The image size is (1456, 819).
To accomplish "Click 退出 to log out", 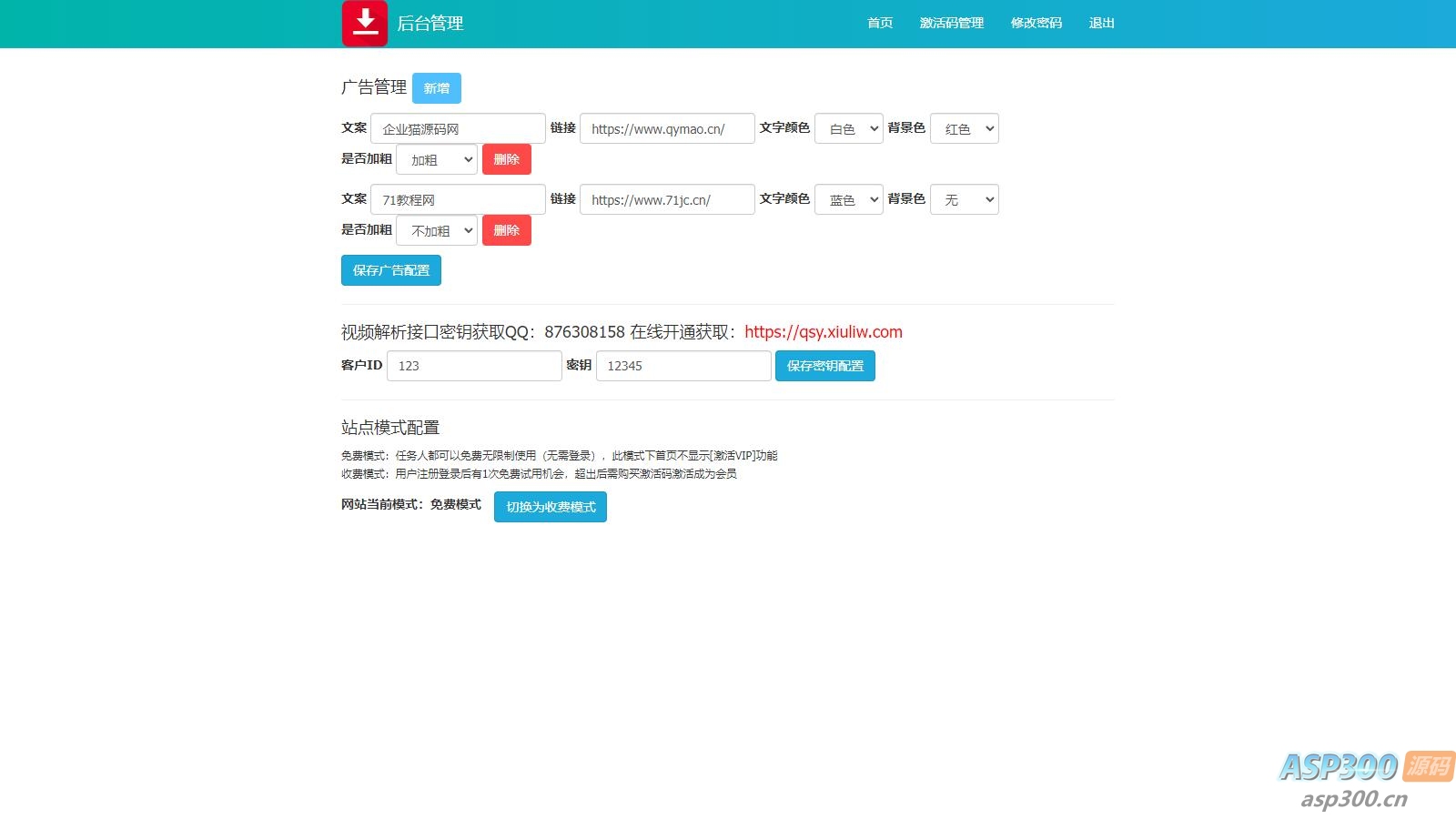I will 1101,23.
